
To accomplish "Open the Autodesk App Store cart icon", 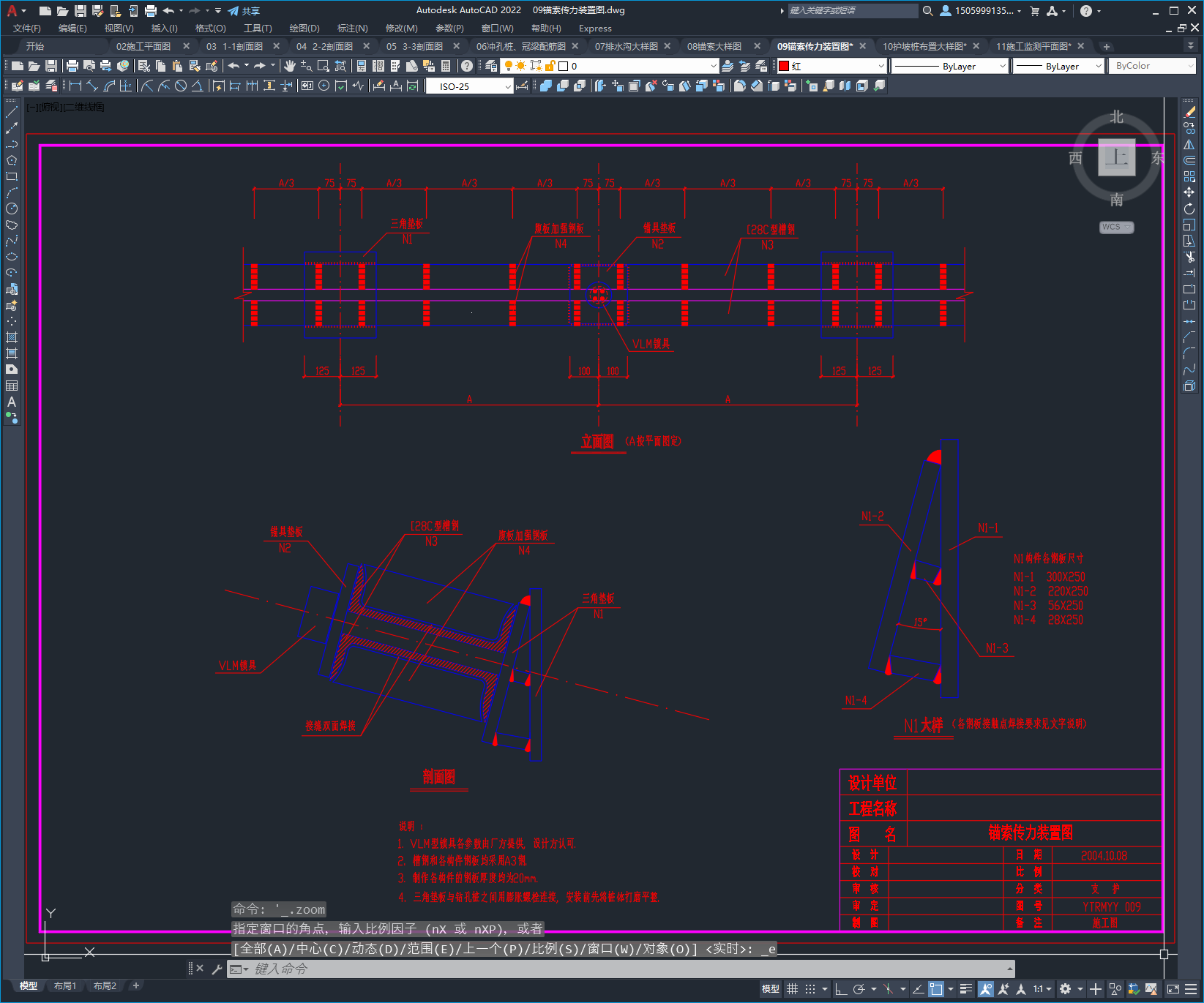I will click(x=1035, y=11).
